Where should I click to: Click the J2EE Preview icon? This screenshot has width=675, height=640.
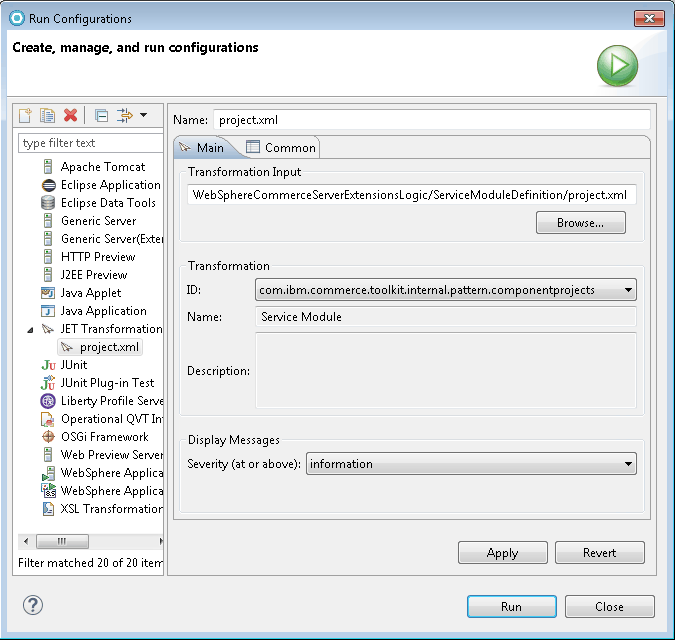[x=48, y=275]
